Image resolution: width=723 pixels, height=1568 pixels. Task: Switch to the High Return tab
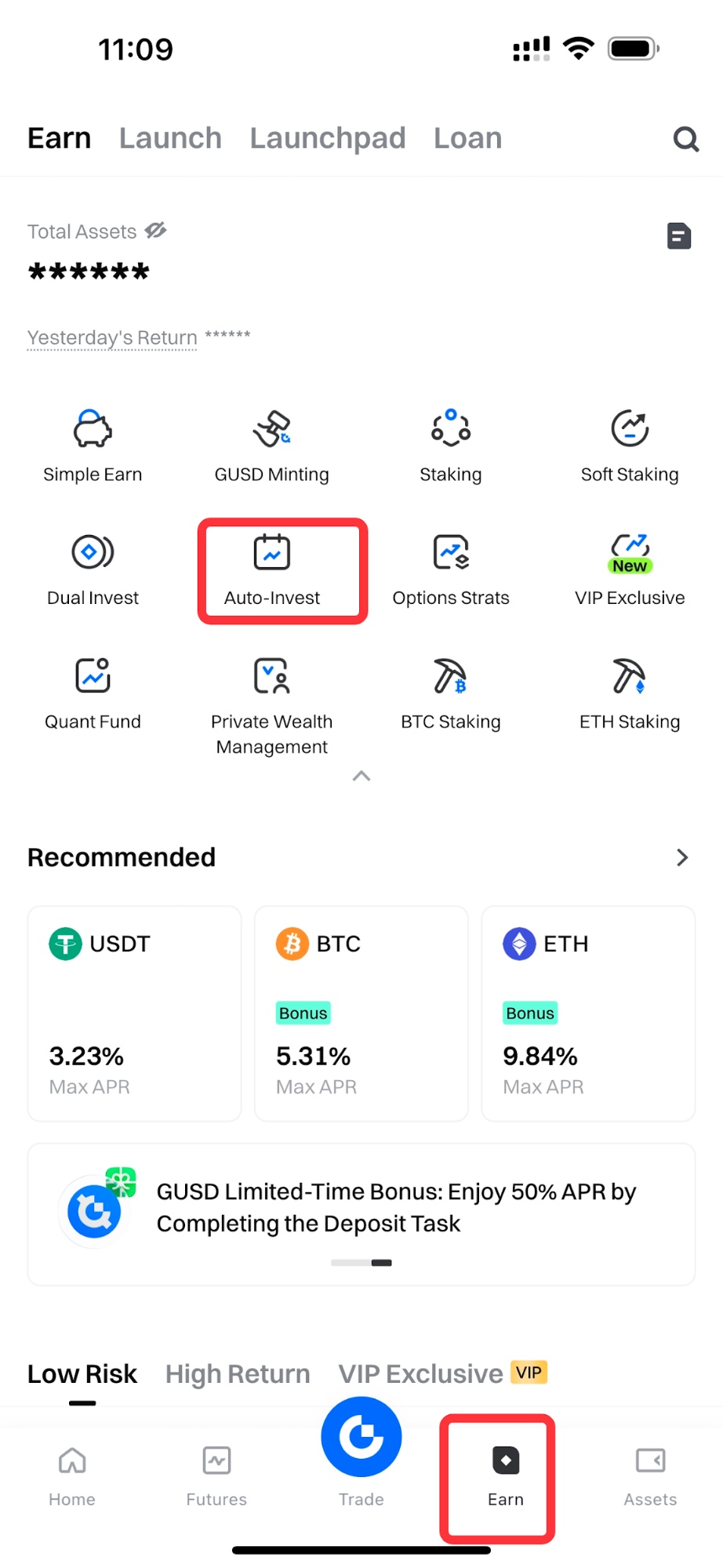coord(238,1374)
